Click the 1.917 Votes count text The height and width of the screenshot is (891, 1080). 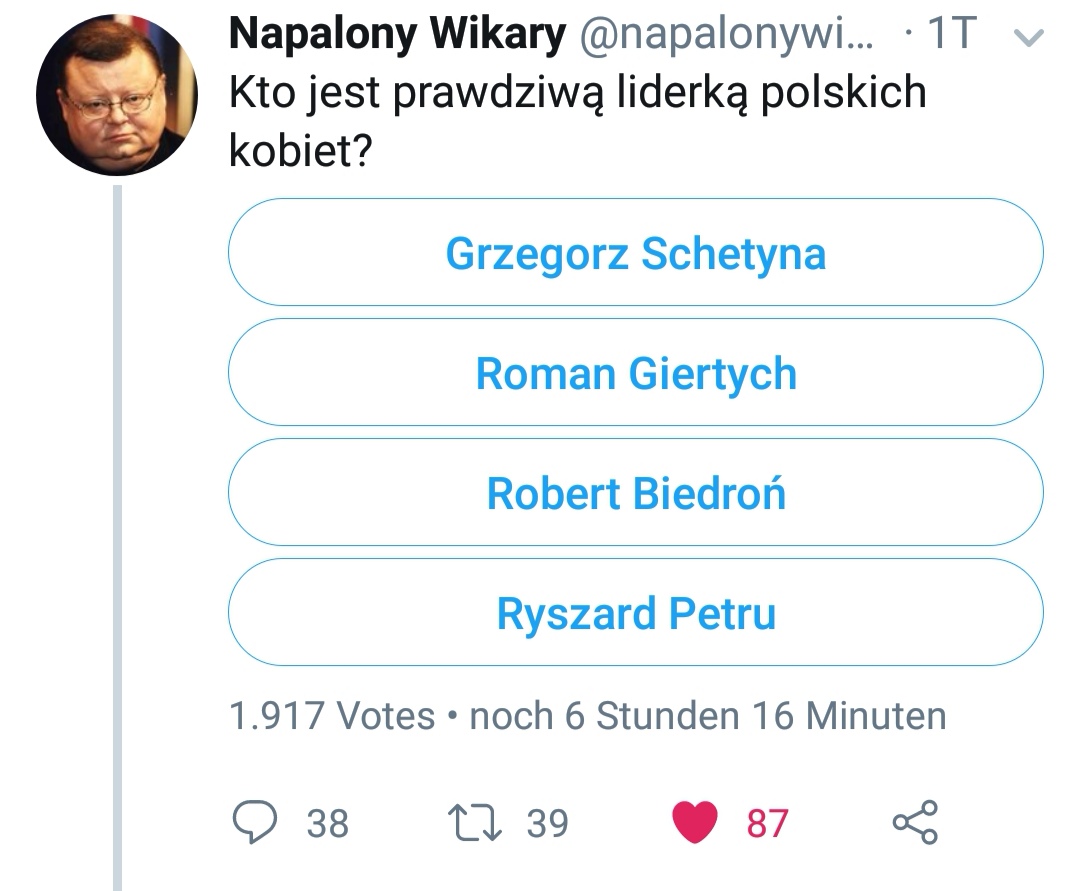pos(332,716)
